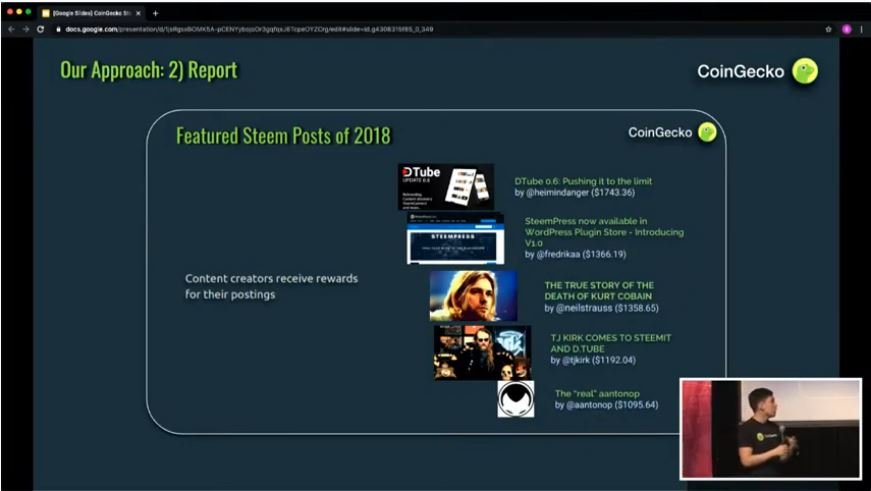Reload the page with refresh icon
This screenshot has height=491, width=871.
click(x=41, y=29)
